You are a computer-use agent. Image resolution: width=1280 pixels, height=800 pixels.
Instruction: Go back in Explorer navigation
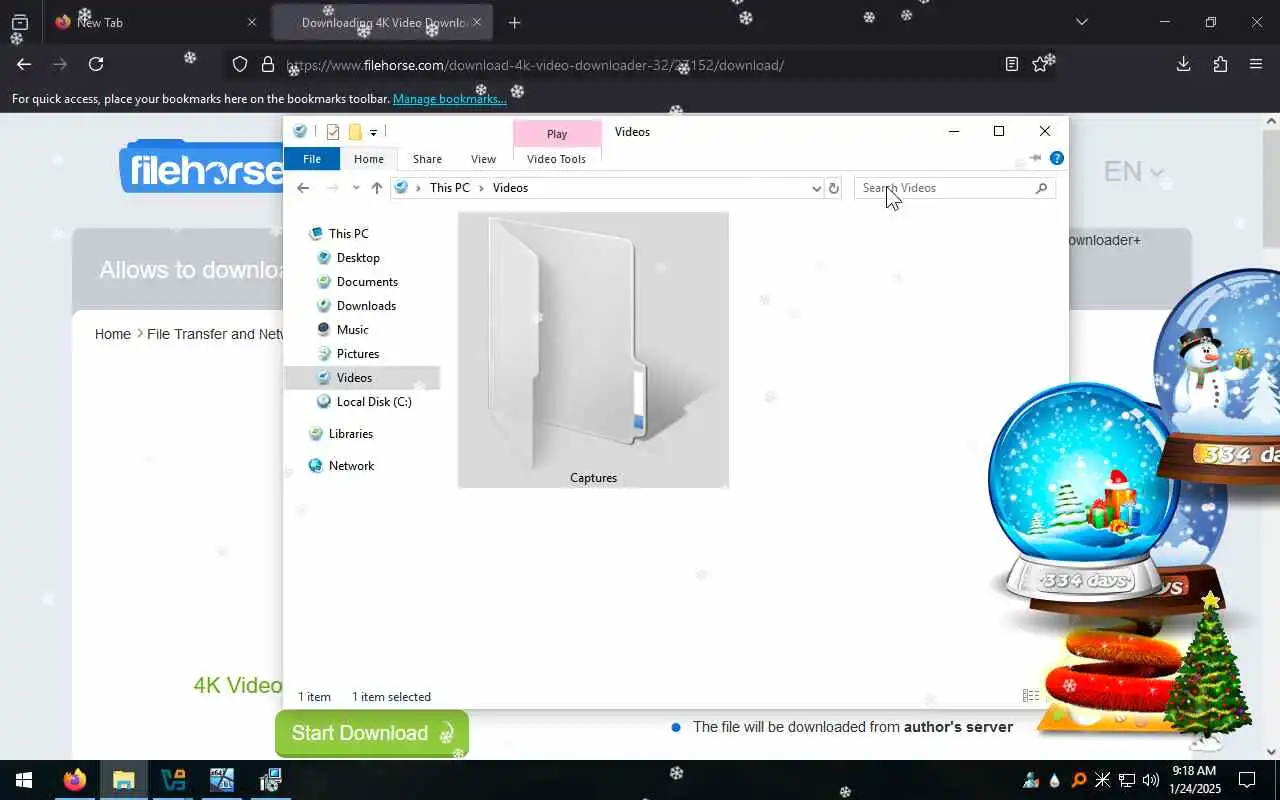click(303, 188)
